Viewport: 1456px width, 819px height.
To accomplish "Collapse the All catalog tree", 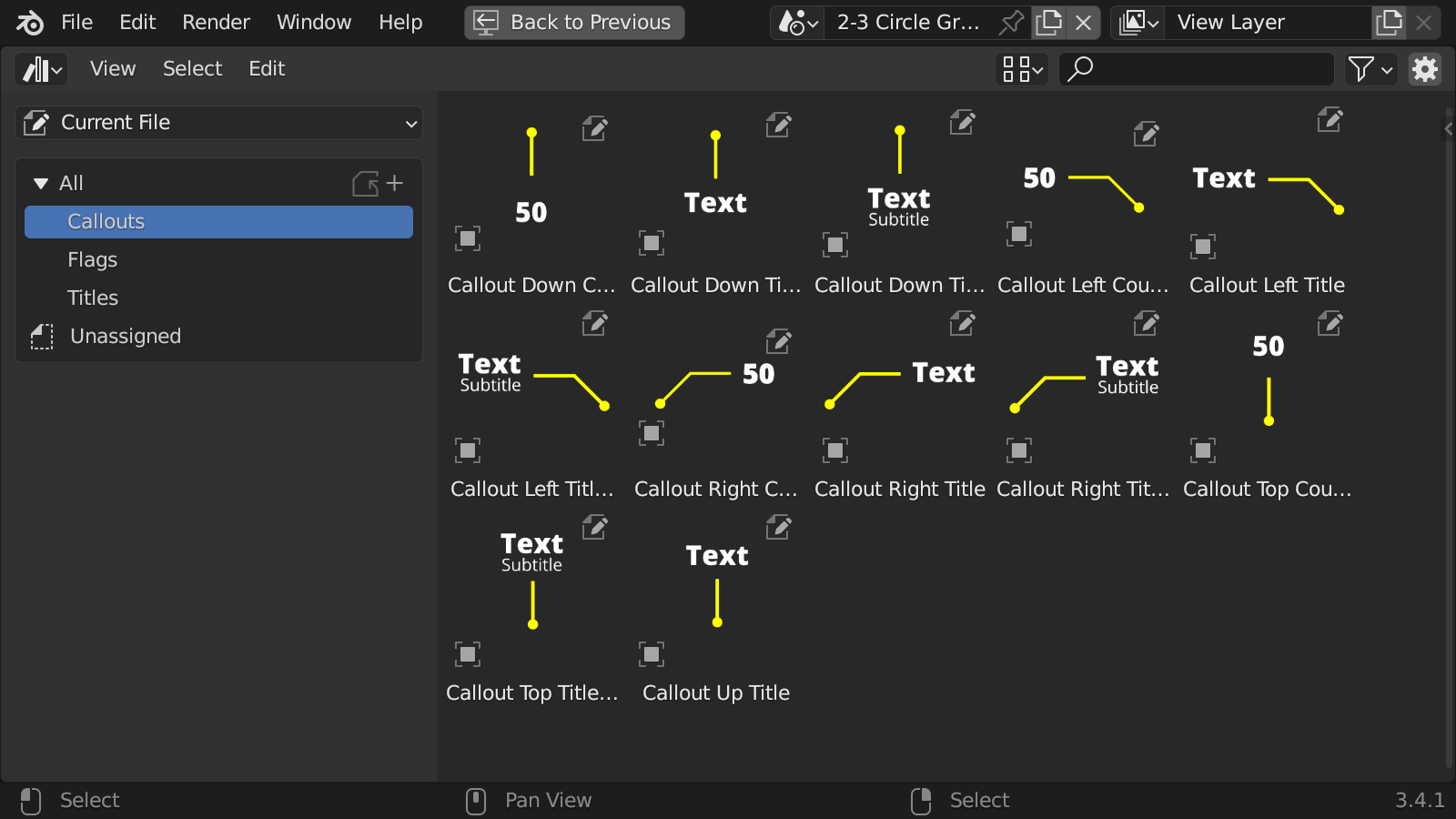I will pos(39,183).
